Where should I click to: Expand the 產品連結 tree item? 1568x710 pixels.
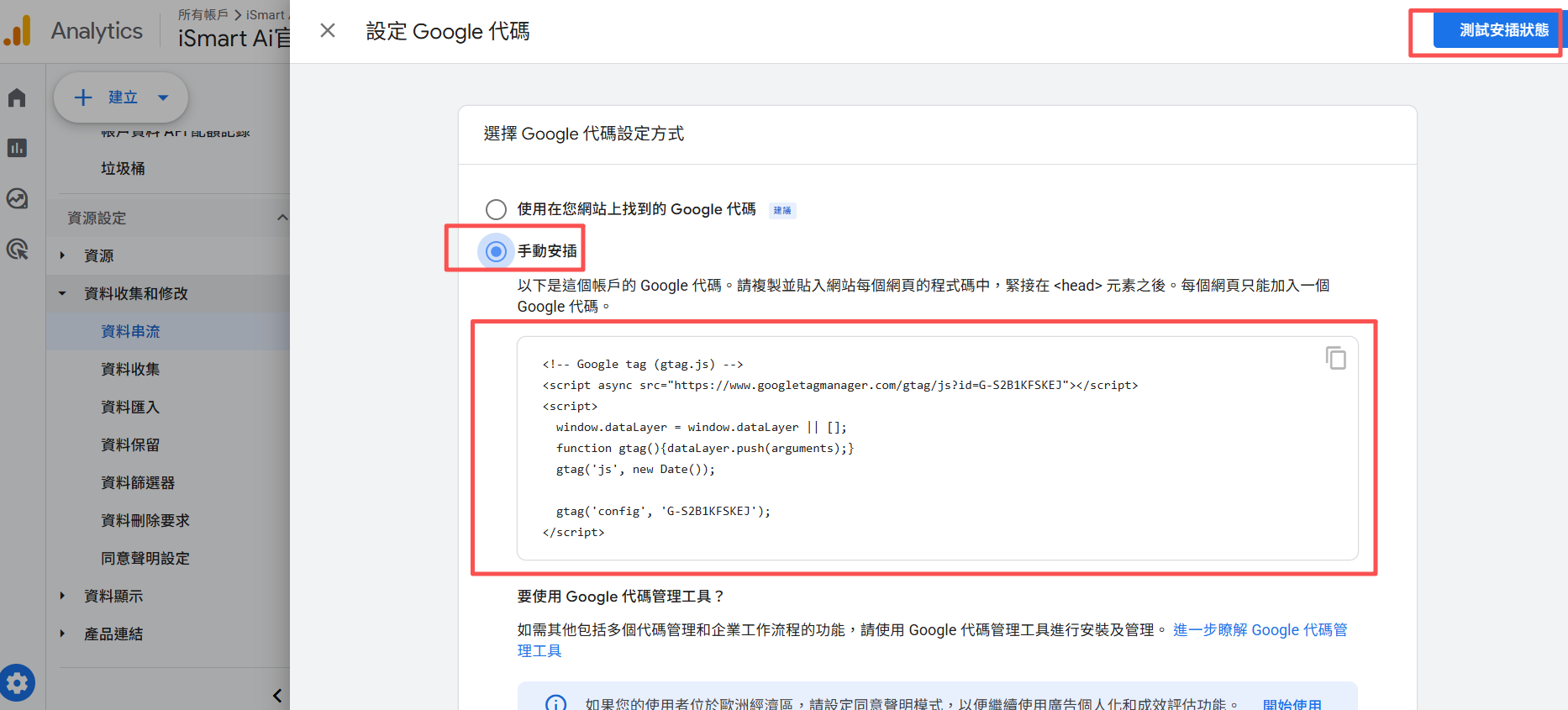click(62, 634)
